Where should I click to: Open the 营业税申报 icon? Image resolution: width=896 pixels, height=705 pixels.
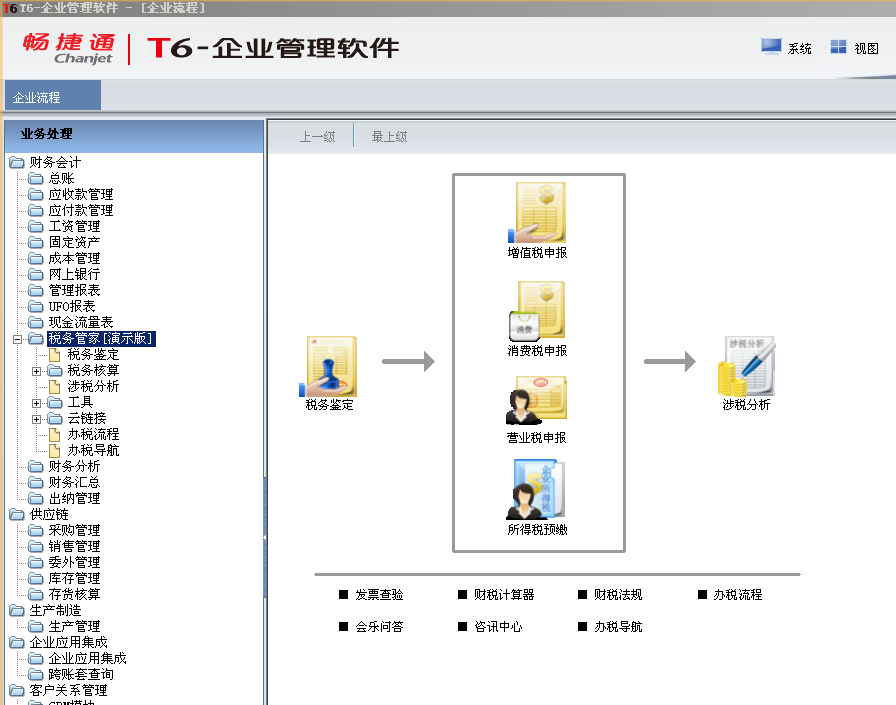(537, 400)
